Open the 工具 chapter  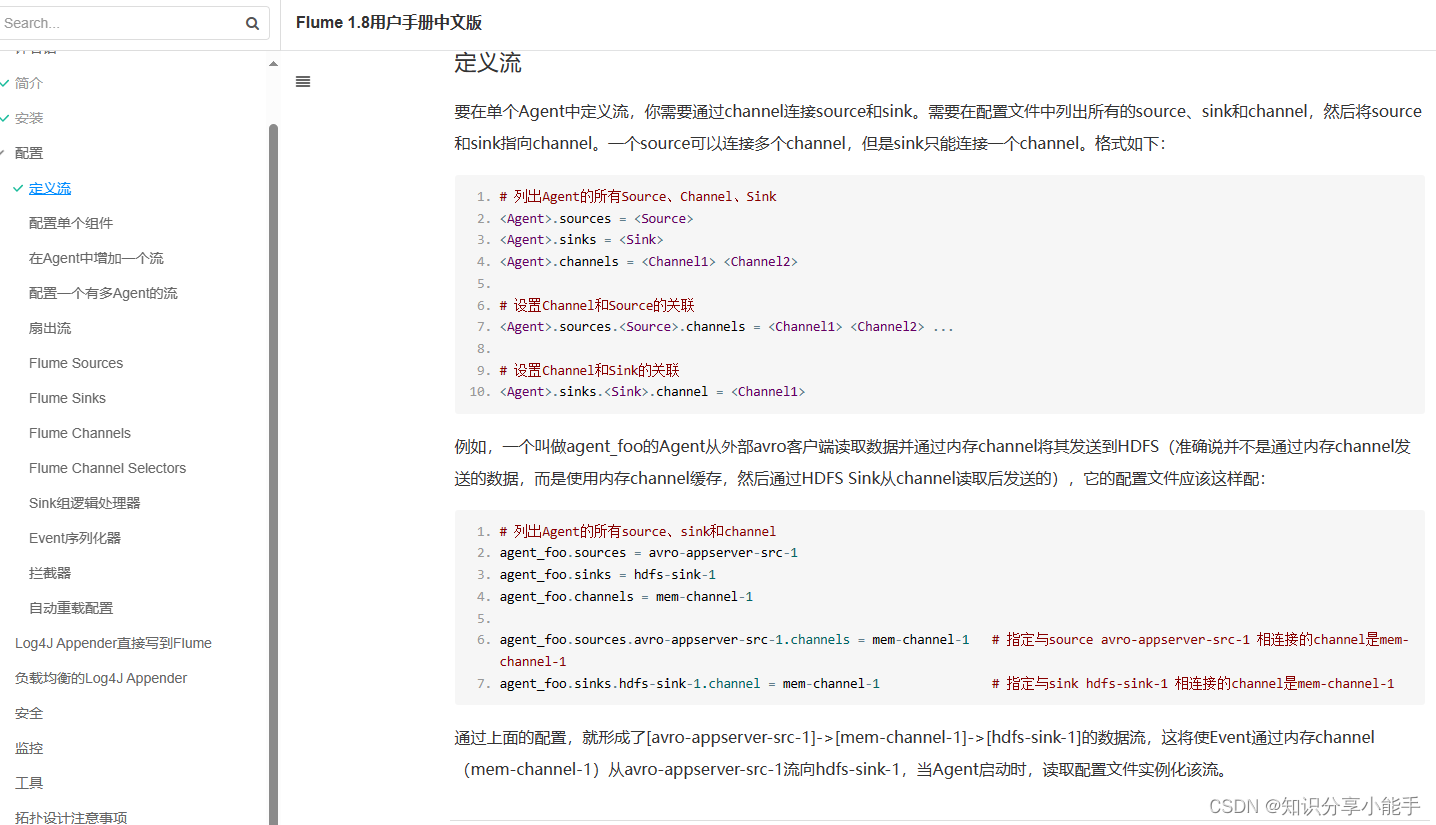[29, 783]
